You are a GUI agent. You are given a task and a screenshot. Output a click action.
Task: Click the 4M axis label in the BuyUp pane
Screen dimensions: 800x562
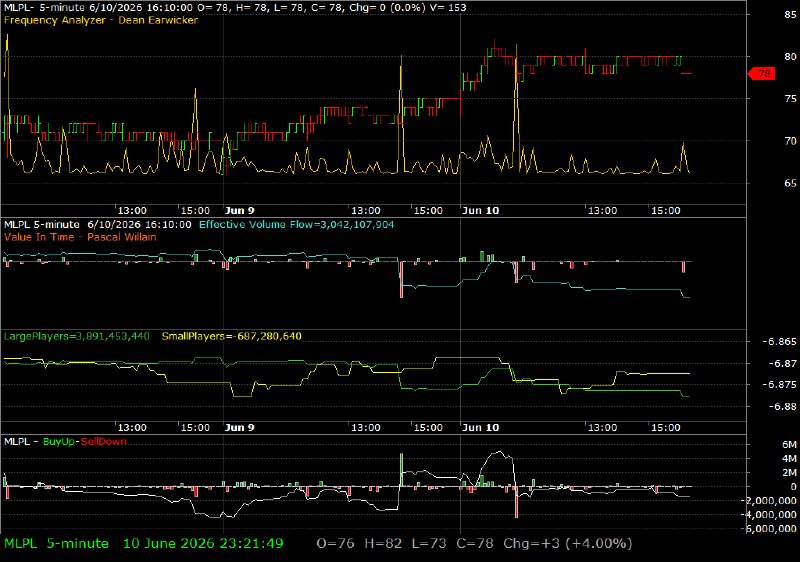coord(789,458)
